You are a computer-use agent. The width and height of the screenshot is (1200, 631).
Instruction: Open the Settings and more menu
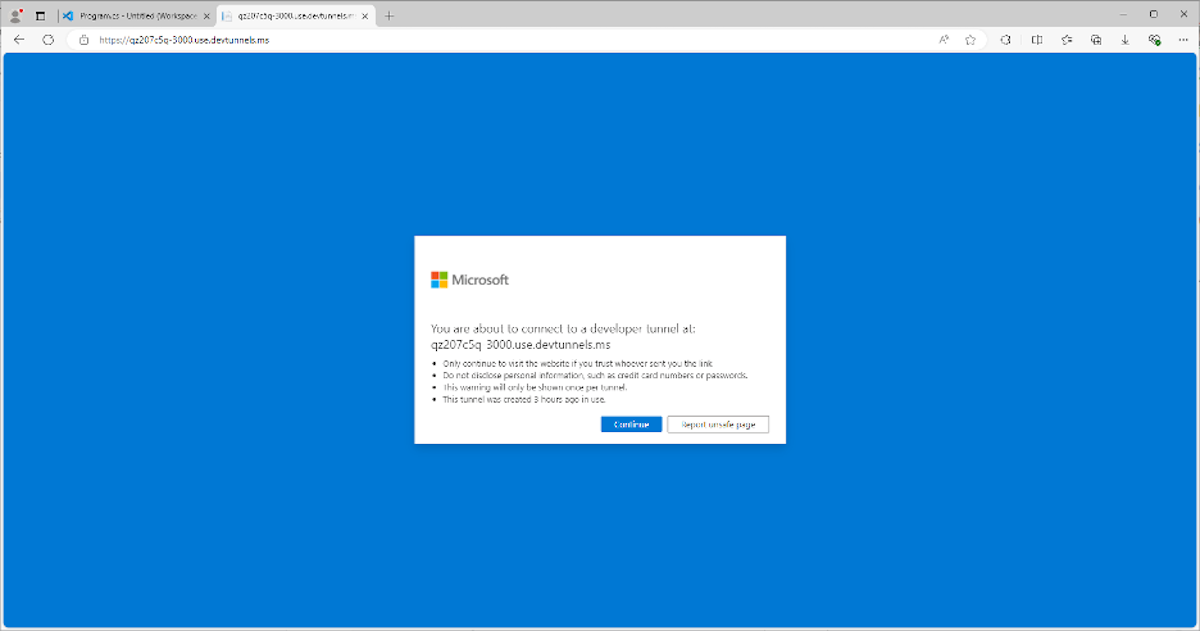[x=1182, y=40]
